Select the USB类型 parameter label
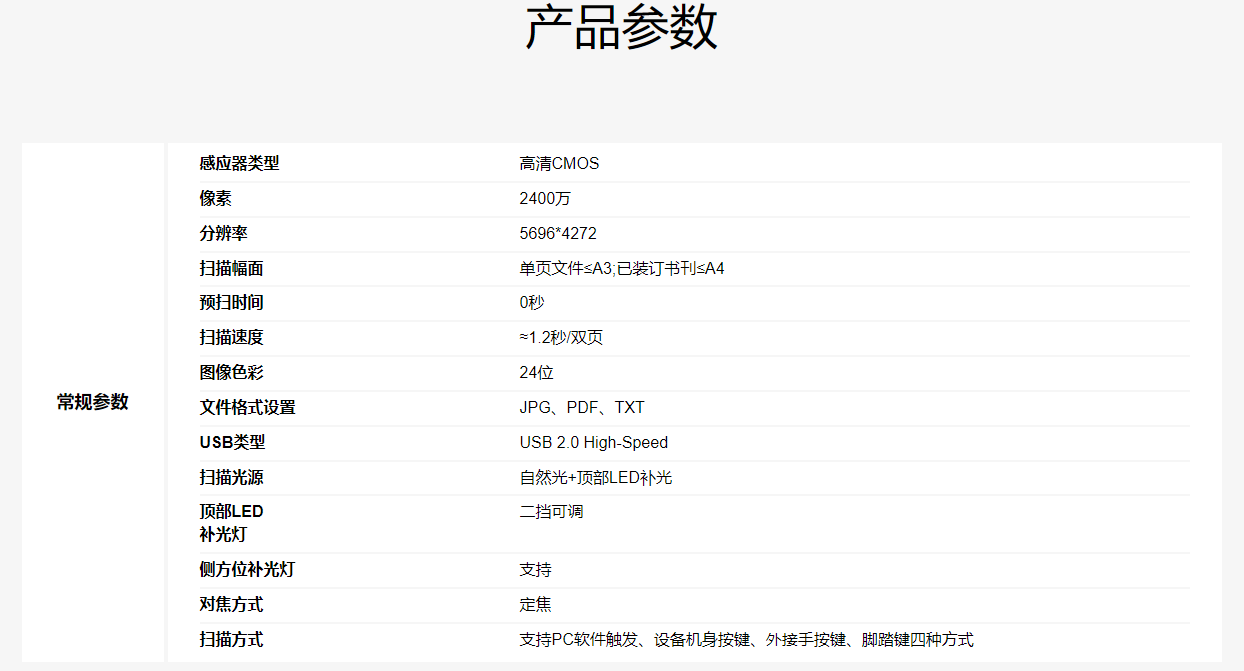1244x671 pixels. [232, 443]
